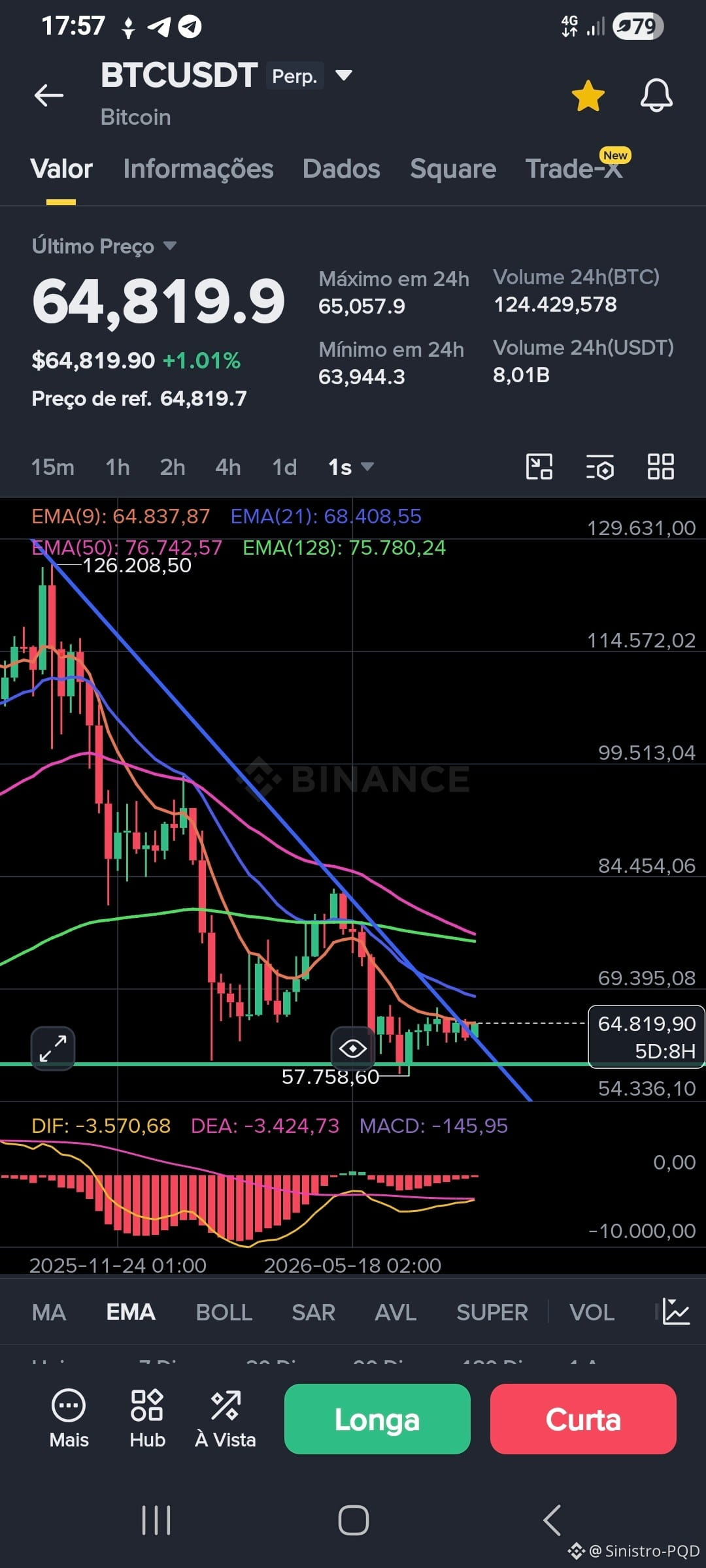
Task: Click the 57.758,60 low price marker
Action: click(330, 1077)
